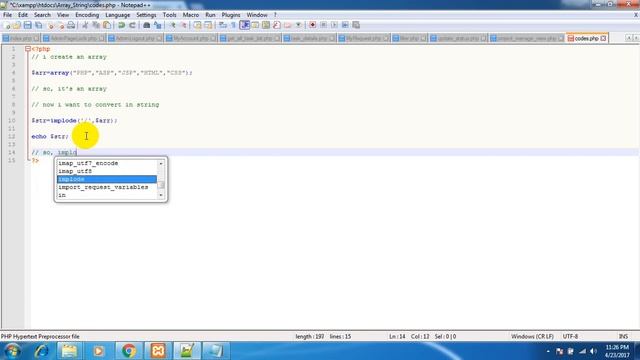Click the Close All toolbar icon

tap(61, 25)
